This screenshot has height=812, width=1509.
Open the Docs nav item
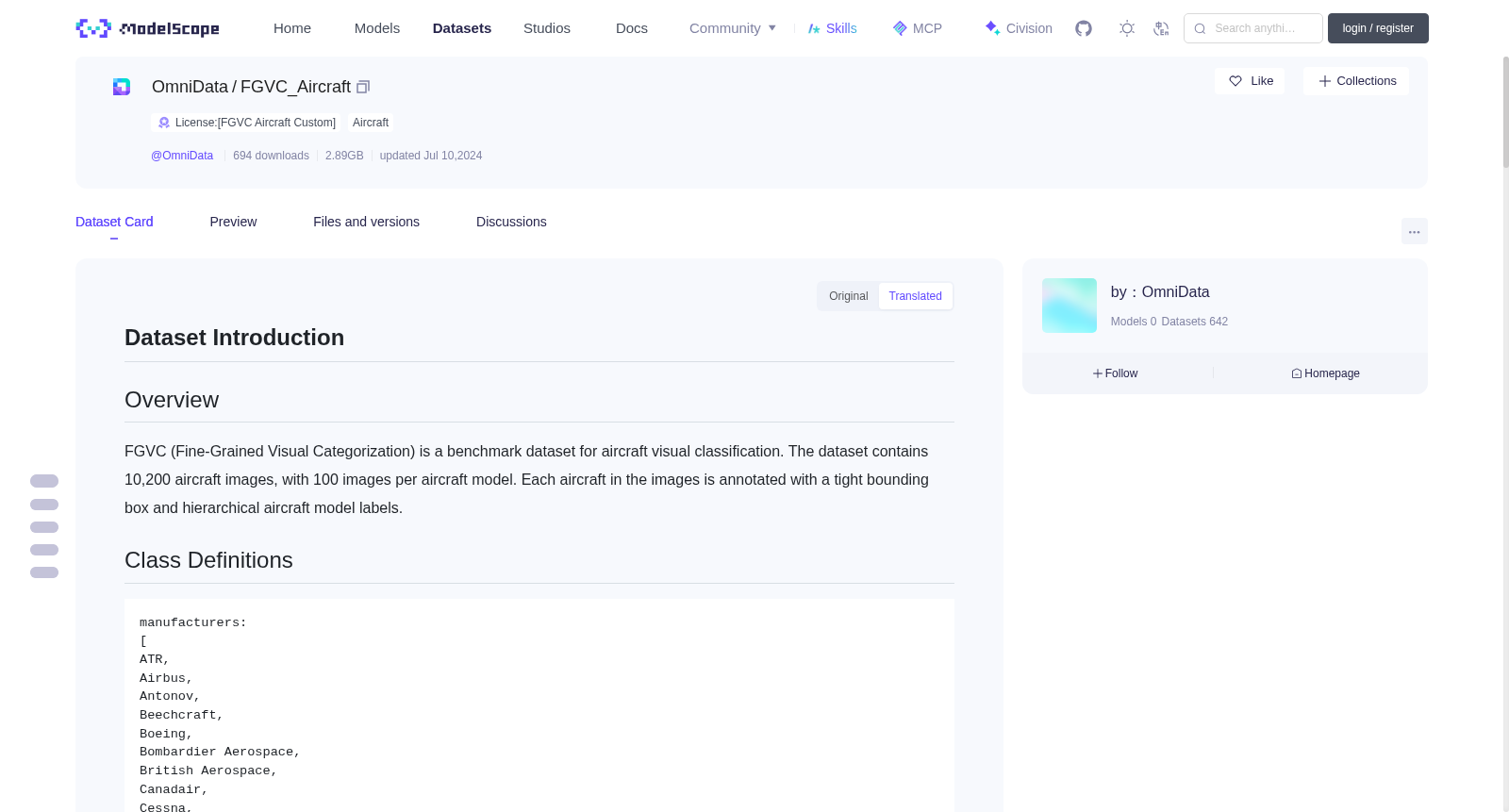click(x=632, y=28)
